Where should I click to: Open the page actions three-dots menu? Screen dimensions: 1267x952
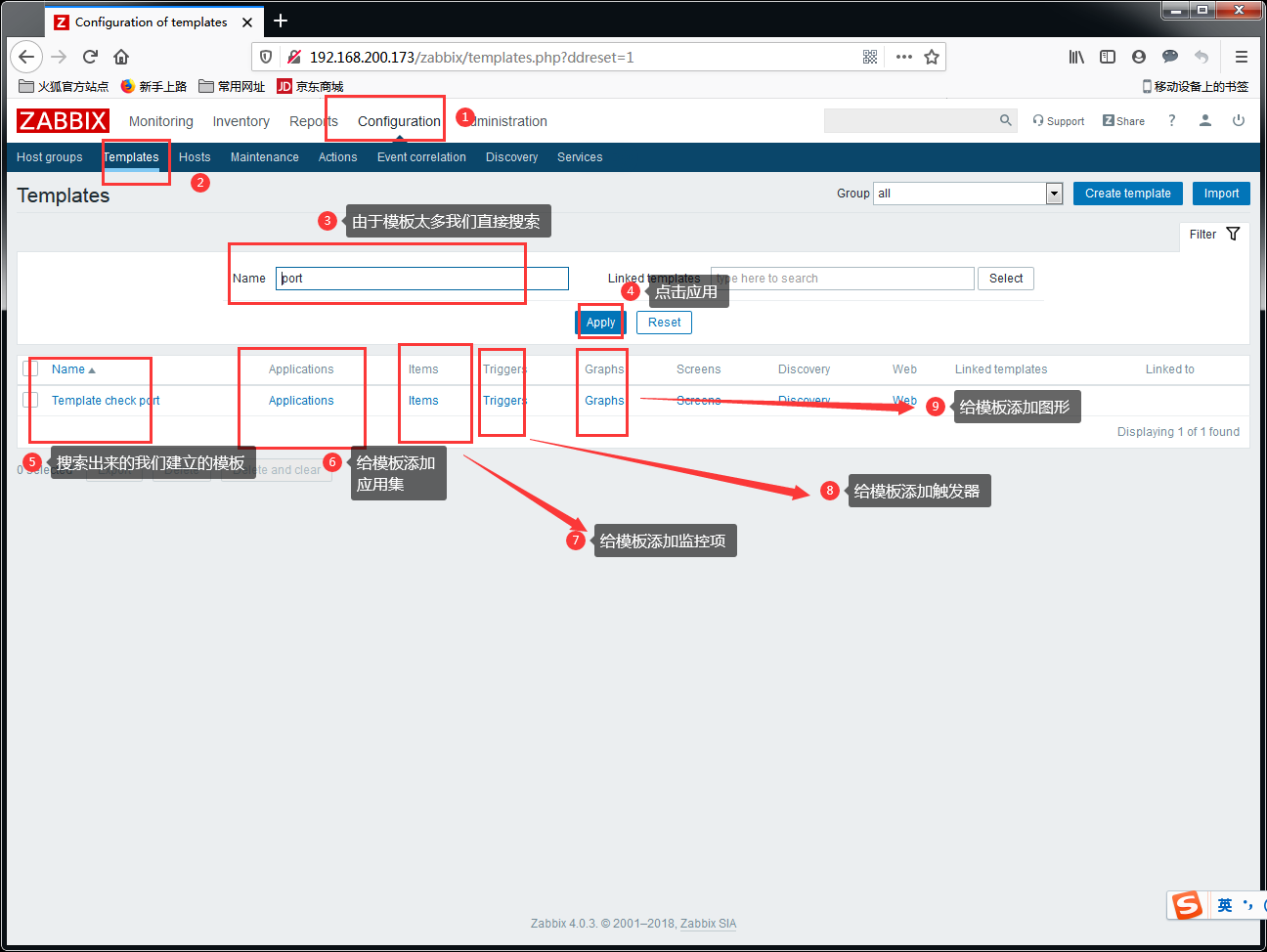pyautogui.click(x=904, y=57)
